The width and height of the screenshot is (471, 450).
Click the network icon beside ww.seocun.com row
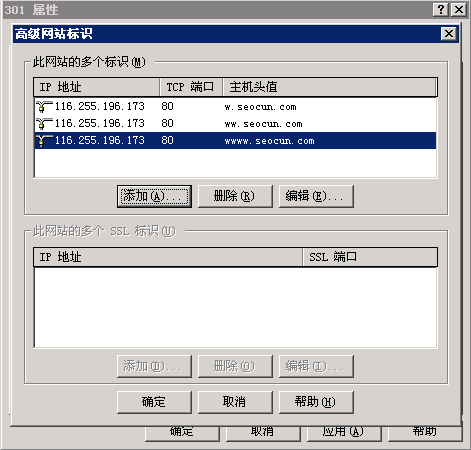pyautogui.click(x=44, y=124)
